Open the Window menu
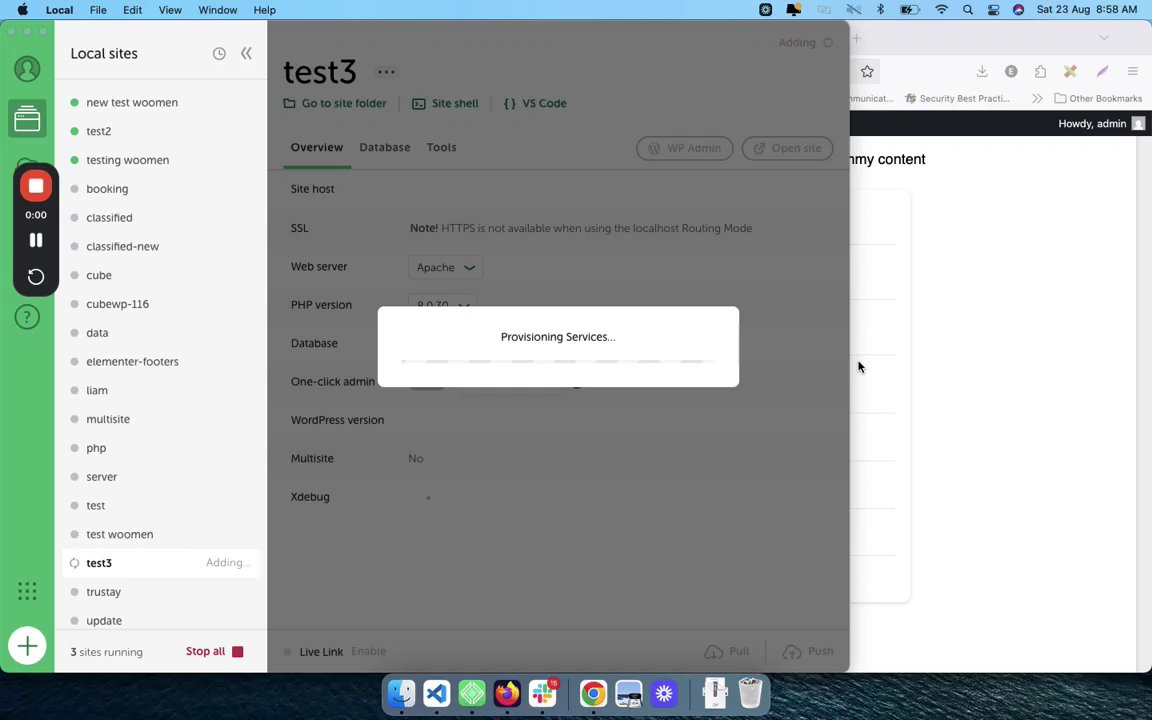This screenshot has height=720, width=1152. pyautogui.click(x=217, y=10)
